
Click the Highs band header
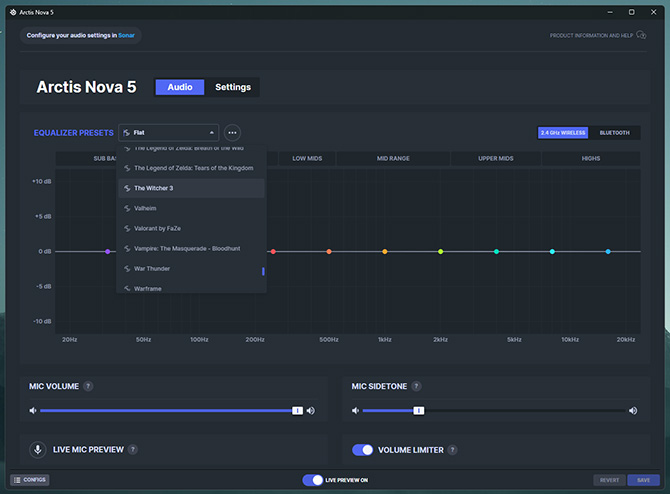(591, 159)
